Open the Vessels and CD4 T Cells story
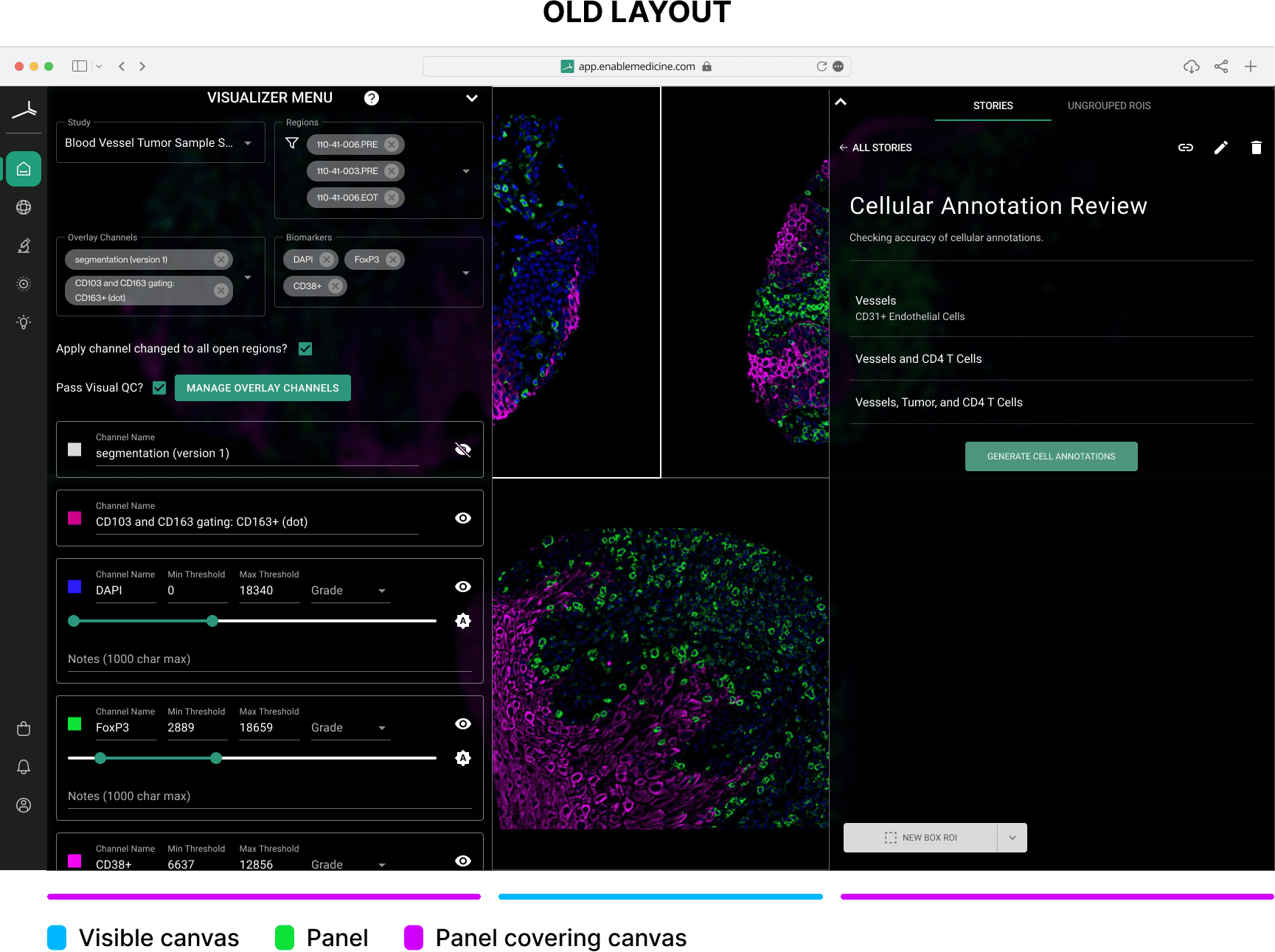This screenshot has width=1275, height=952. pos(1051,359)
